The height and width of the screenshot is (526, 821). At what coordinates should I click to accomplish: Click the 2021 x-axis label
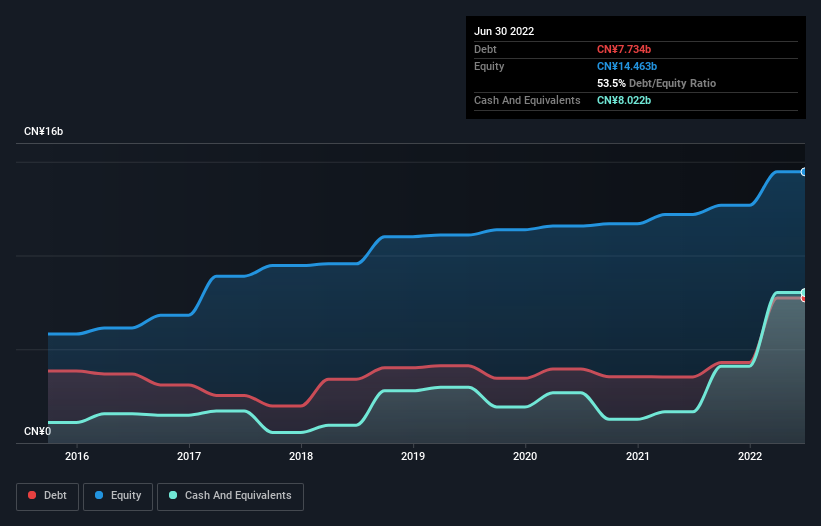pyautogui.click(x=638, y=456)
